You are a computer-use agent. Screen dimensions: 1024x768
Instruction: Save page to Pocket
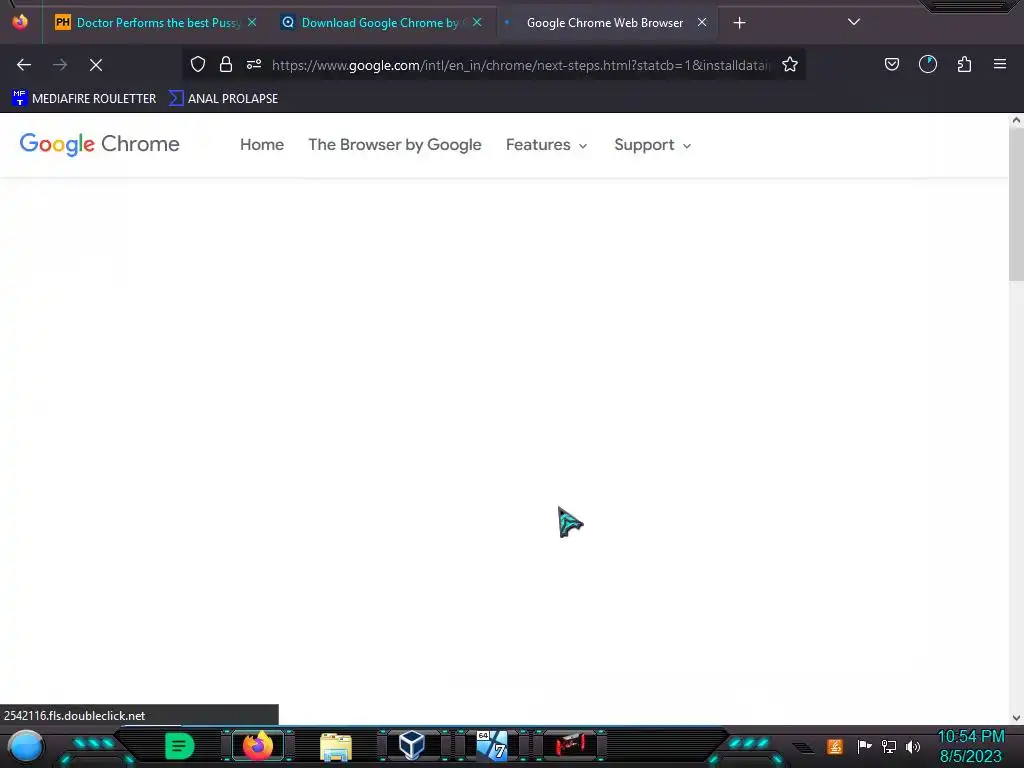[x=892, y=64]
